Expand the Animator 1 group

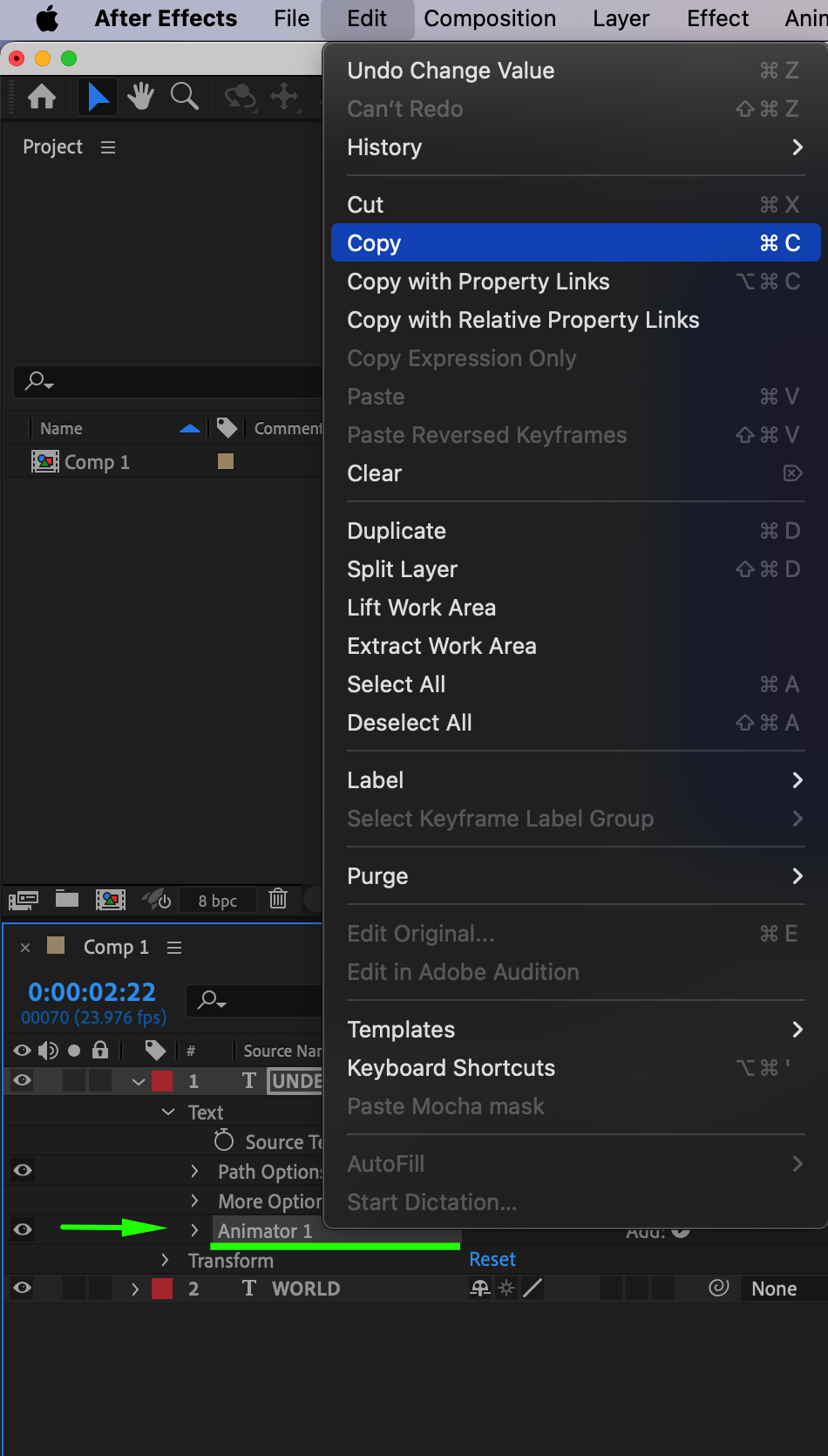coord(194,1230)
